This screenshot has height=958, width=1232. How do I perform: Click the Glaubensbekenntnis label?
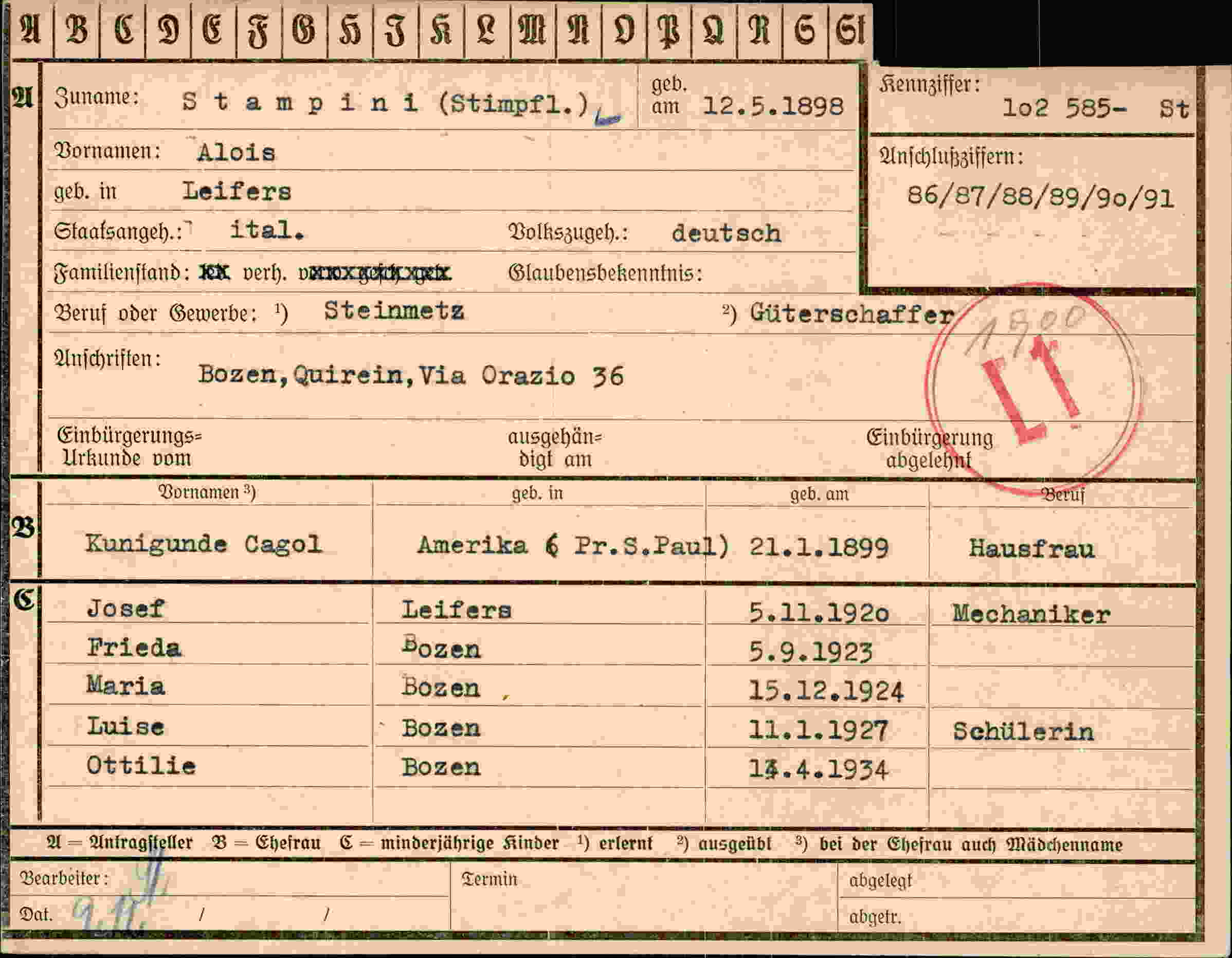point(605,273)
